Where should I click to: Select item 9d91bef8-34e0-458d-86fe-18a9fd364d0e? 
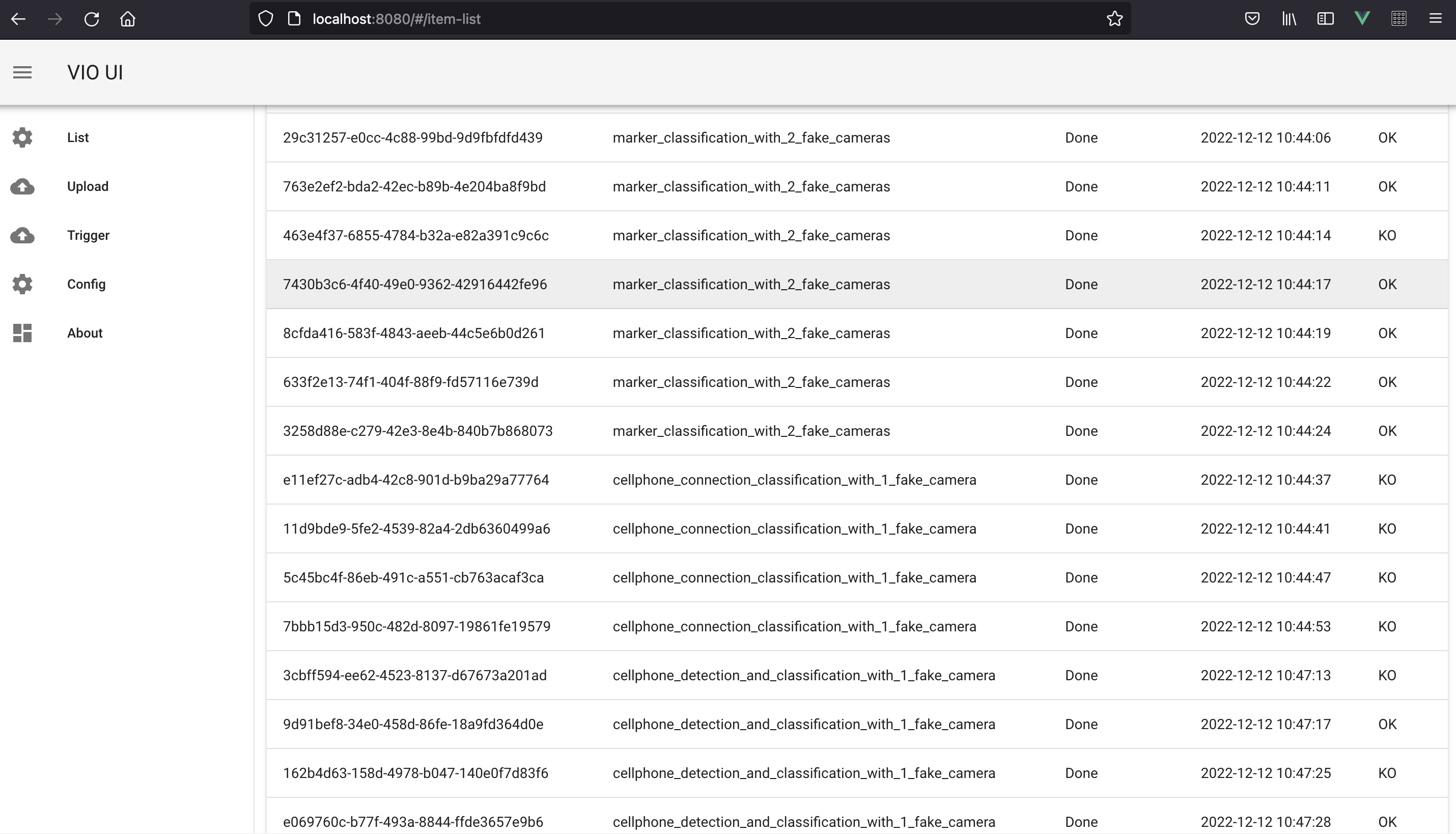856,724
